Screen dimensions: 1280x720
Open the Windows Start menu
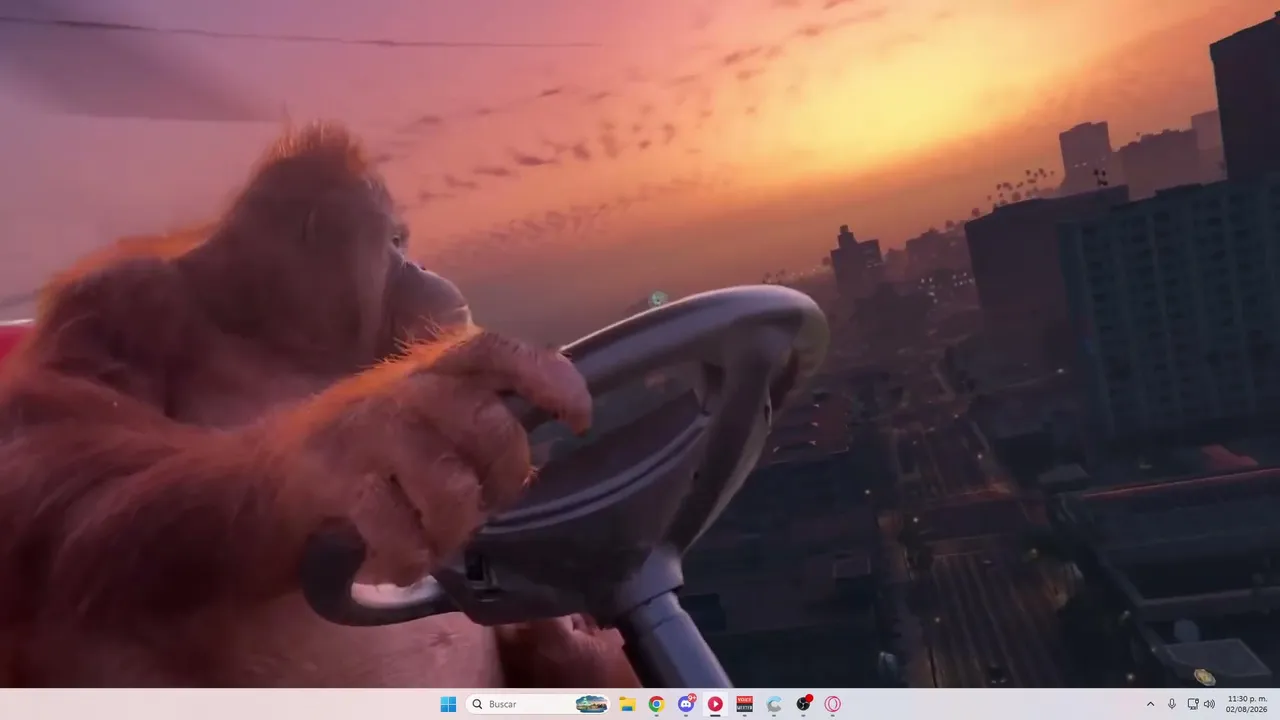click(448, 704)
